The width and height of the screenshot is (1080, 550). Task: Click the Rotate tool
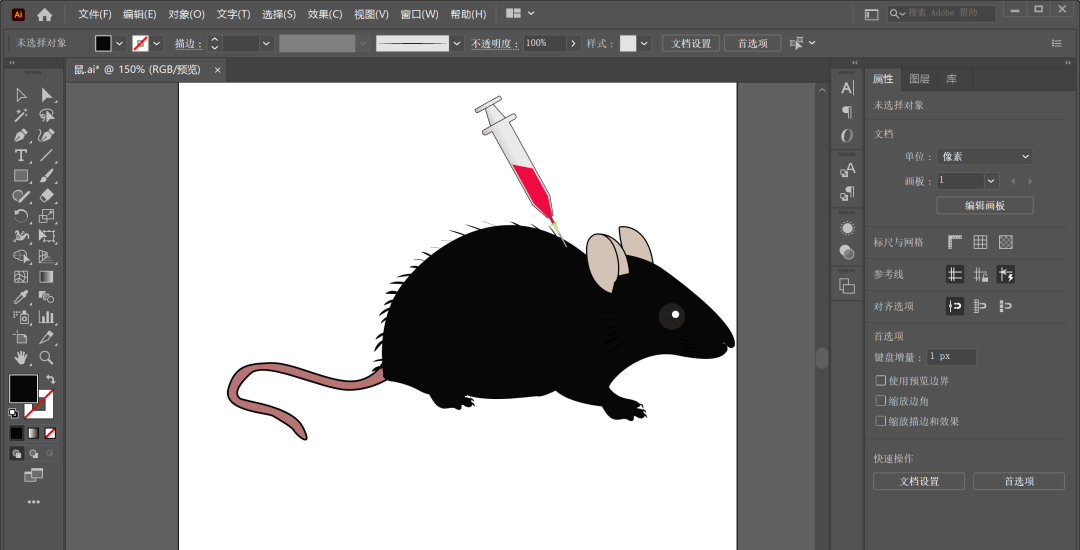21,216
